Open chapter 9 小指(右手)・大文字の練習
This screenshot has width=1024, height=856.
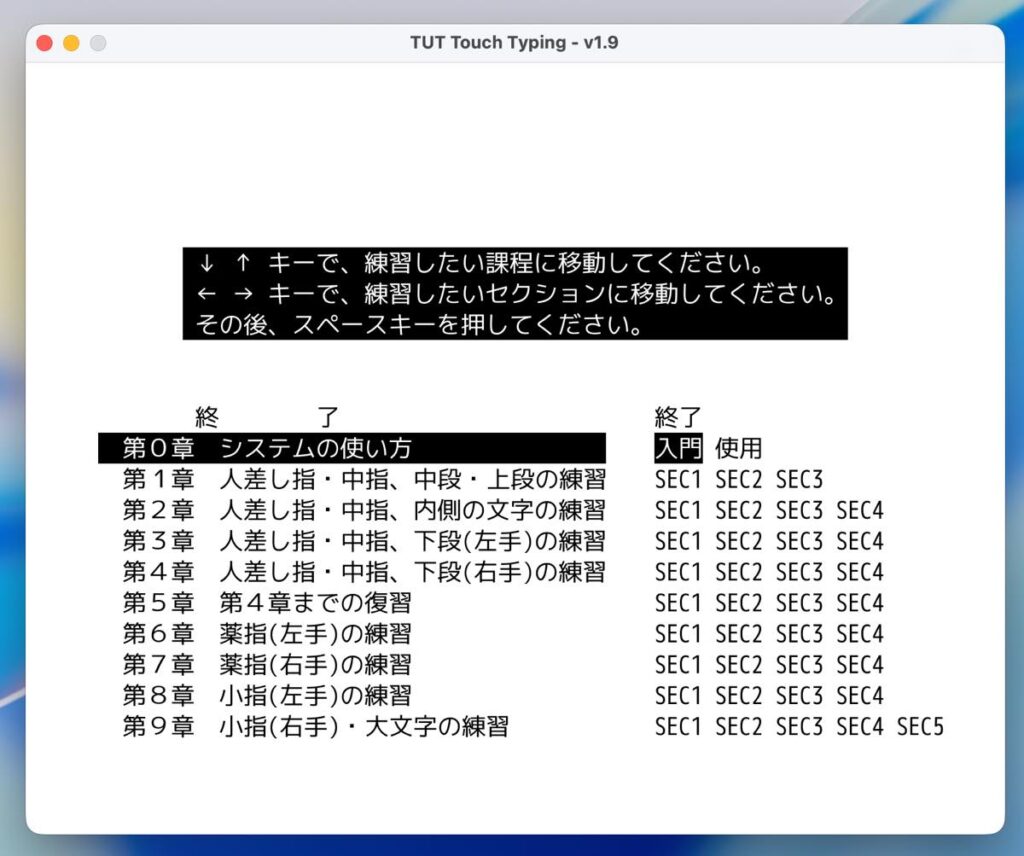tap(315, 727)
